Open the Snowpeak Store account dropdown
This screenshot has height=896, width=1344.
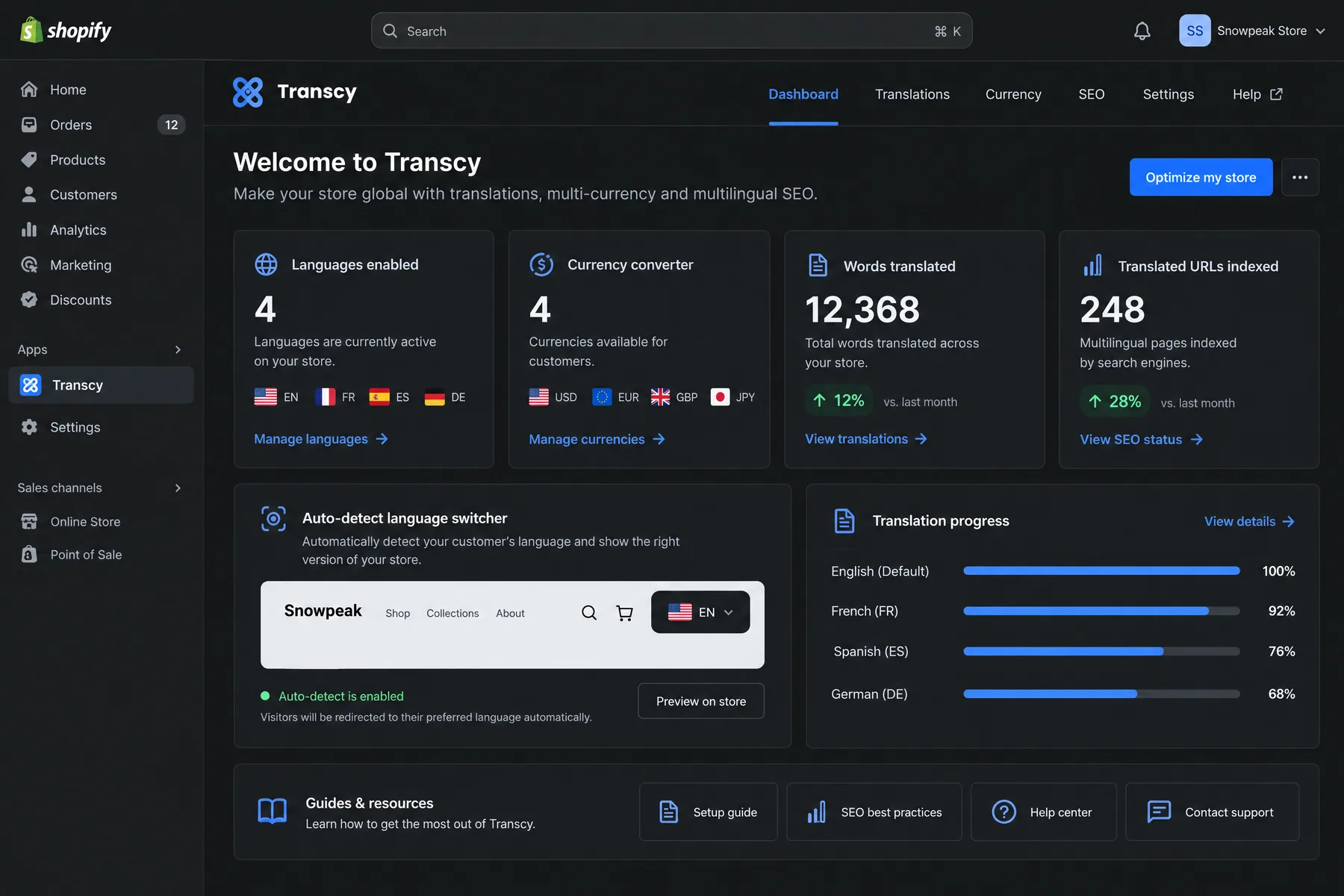click(x=1252, y=31)
